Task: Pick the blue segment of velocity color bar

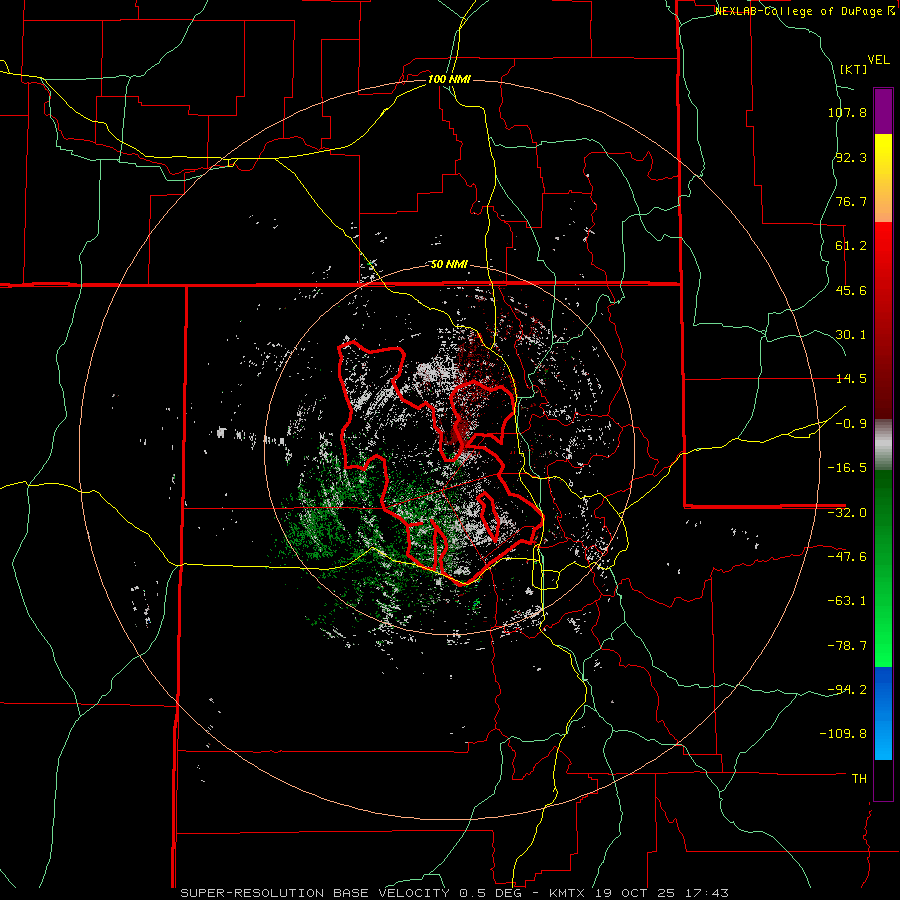Action: (x=883, y=713)
